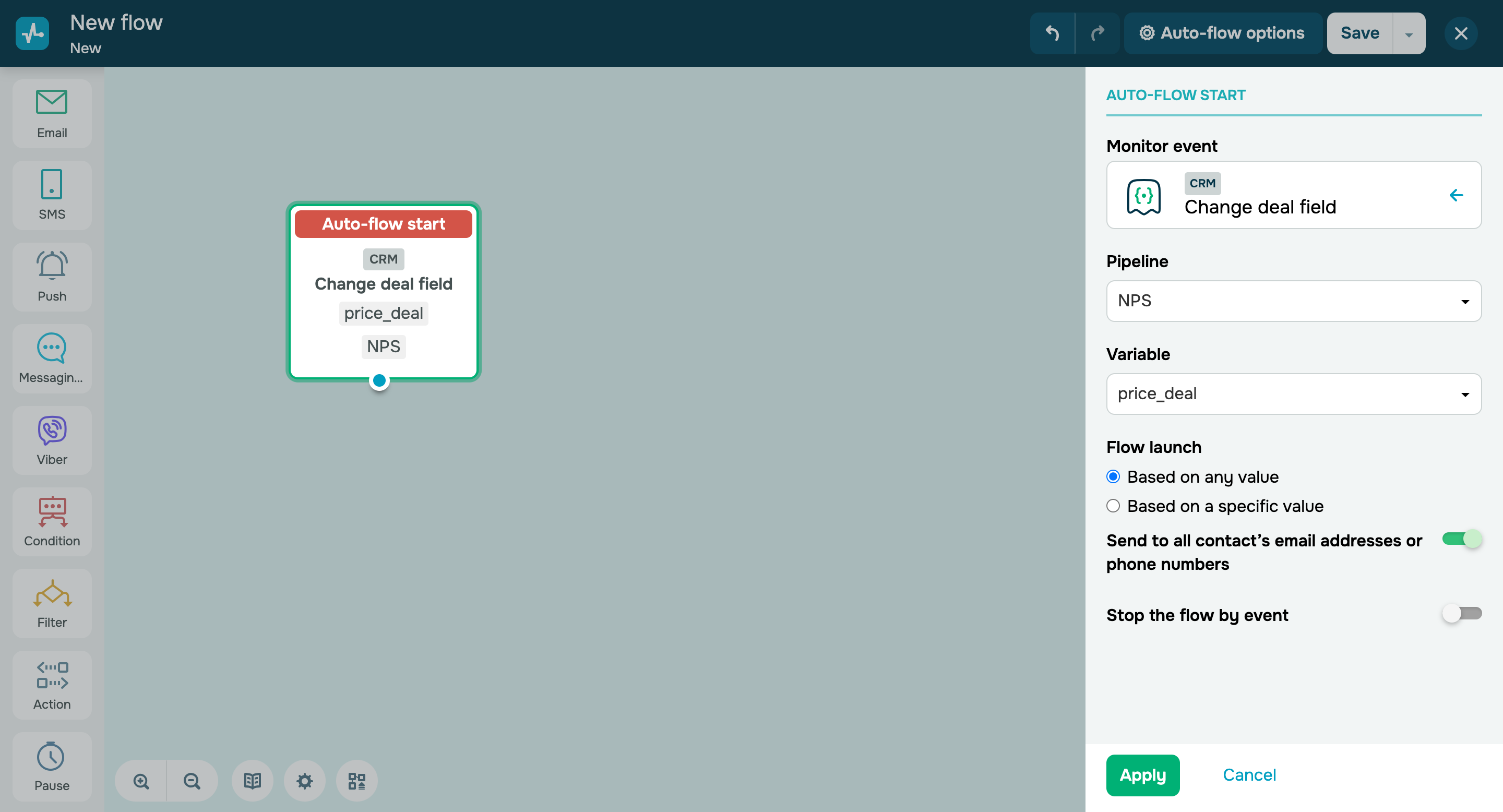Select the Filter block
The height and width of the screenshot is (812, 1503).
51,603
